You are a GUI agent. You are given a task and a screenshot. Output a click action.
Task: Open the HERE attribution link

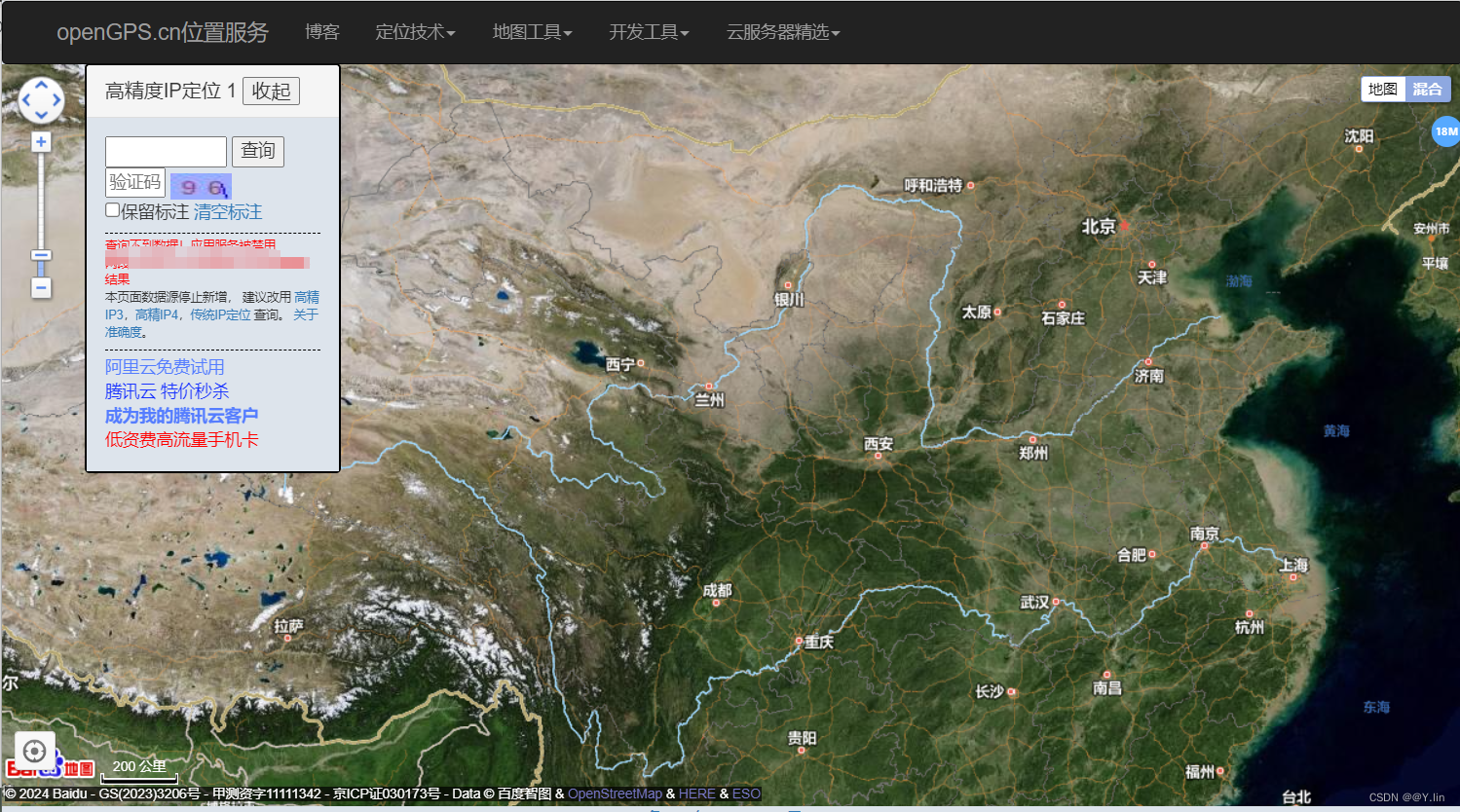[697, 794]
